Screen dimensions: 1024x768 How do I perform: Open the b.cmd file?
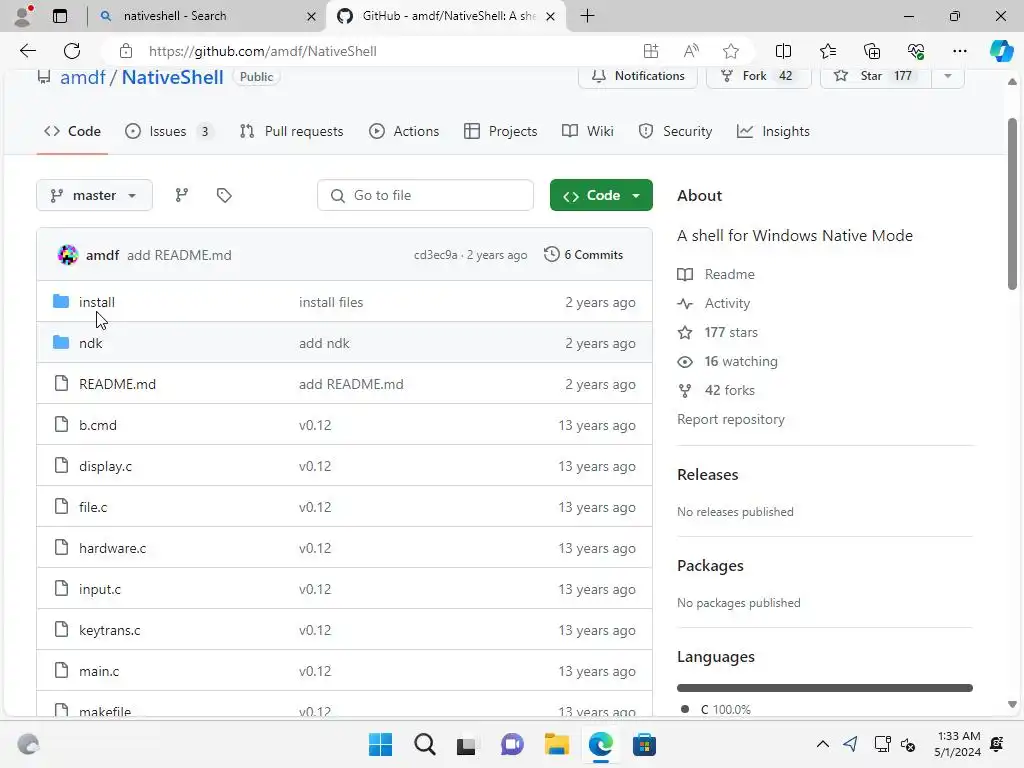98,425
